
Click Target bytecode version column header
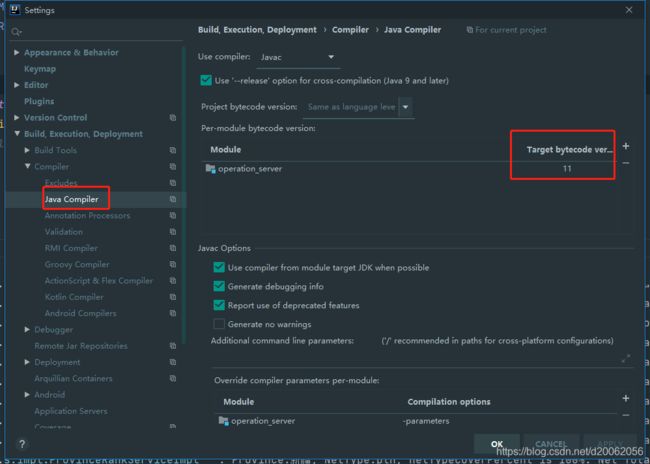coord(570,150)
